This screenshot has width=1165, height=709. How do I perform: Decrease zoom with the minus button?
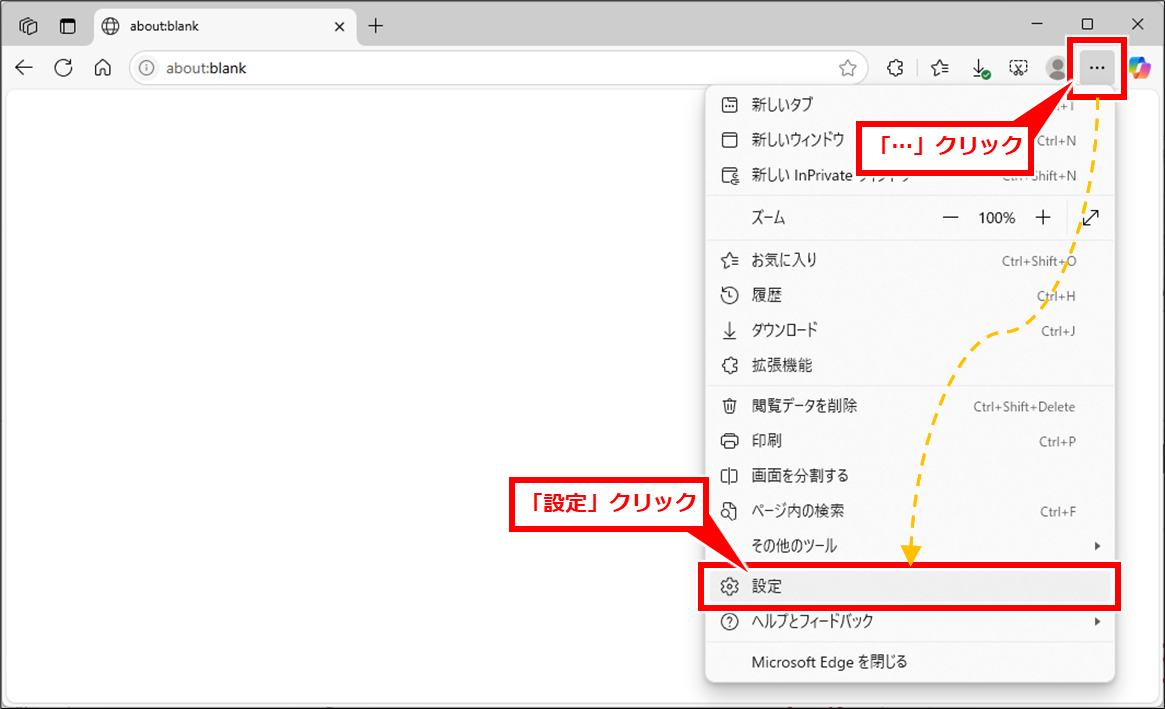[x=950, y=218]
